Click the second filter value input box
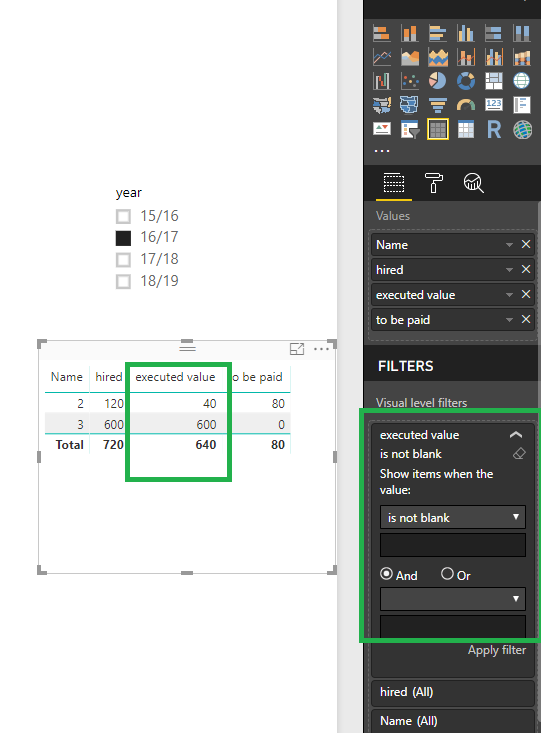The height and width of the screenshot is (733, 541). 453,627
